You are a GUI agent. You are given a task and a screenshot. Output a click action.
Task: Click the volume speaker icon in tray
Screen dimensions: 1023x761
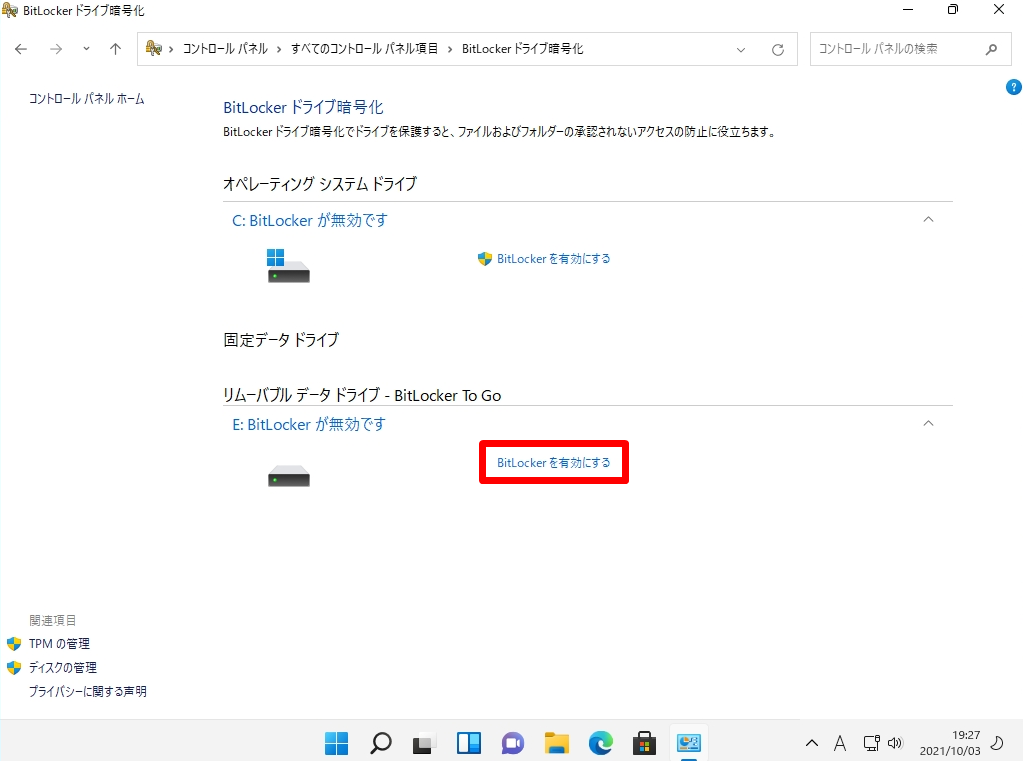click(x=895, y=743)
